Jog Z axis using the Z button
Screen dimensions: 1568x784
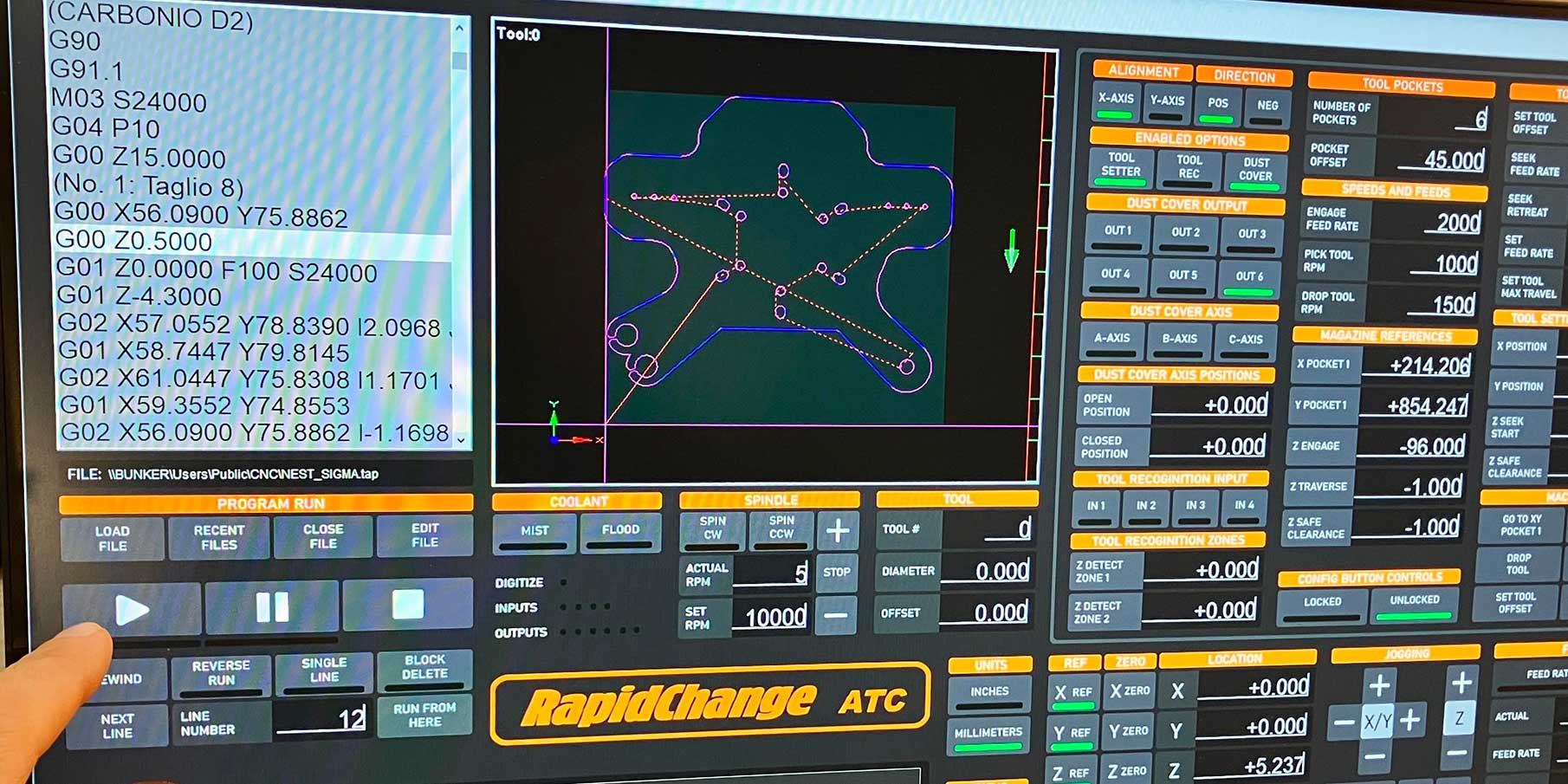pyautogui.click(x=1459, y=718)
